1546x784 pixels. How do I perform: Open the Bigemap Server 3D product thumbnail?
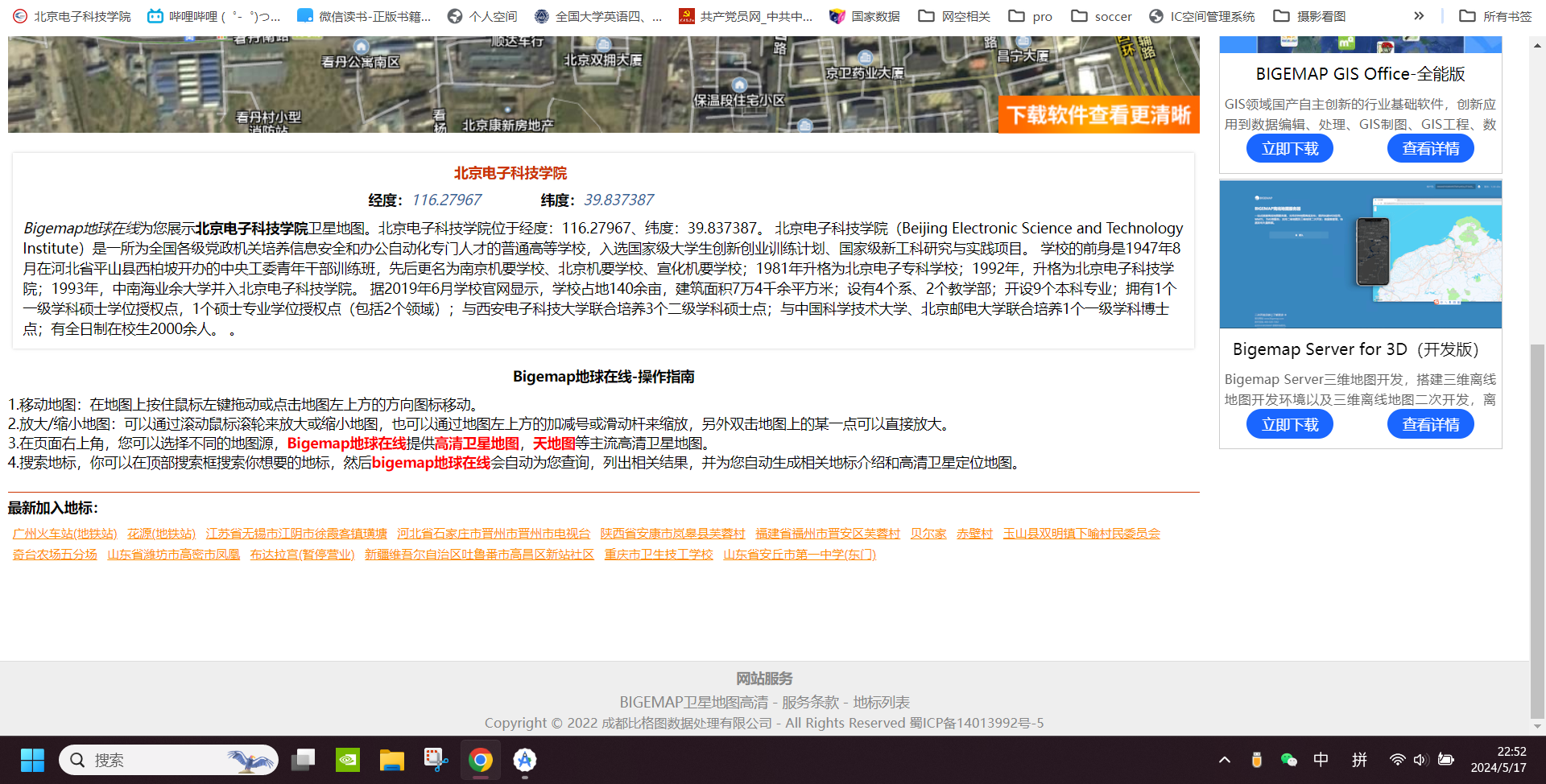(1361, 254)
